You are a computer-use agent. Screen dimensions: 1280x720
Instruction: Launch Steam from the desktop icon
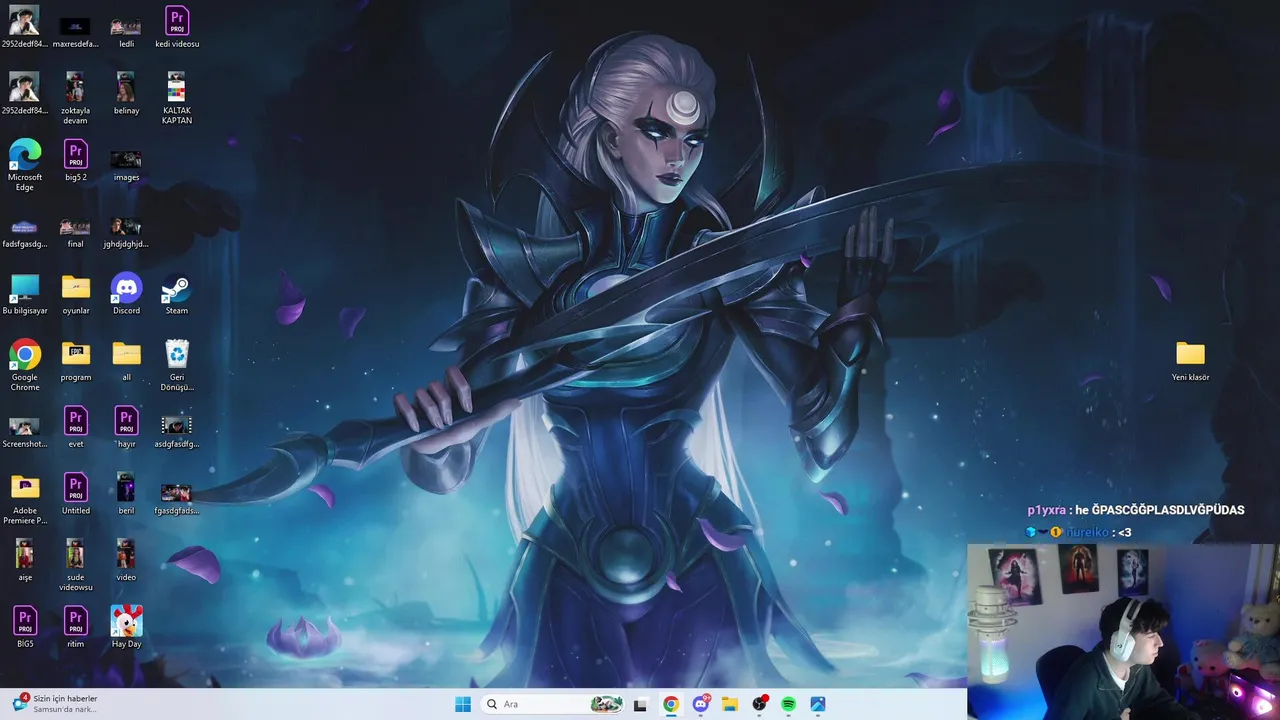pyautogui.click(x=176, y=294)
